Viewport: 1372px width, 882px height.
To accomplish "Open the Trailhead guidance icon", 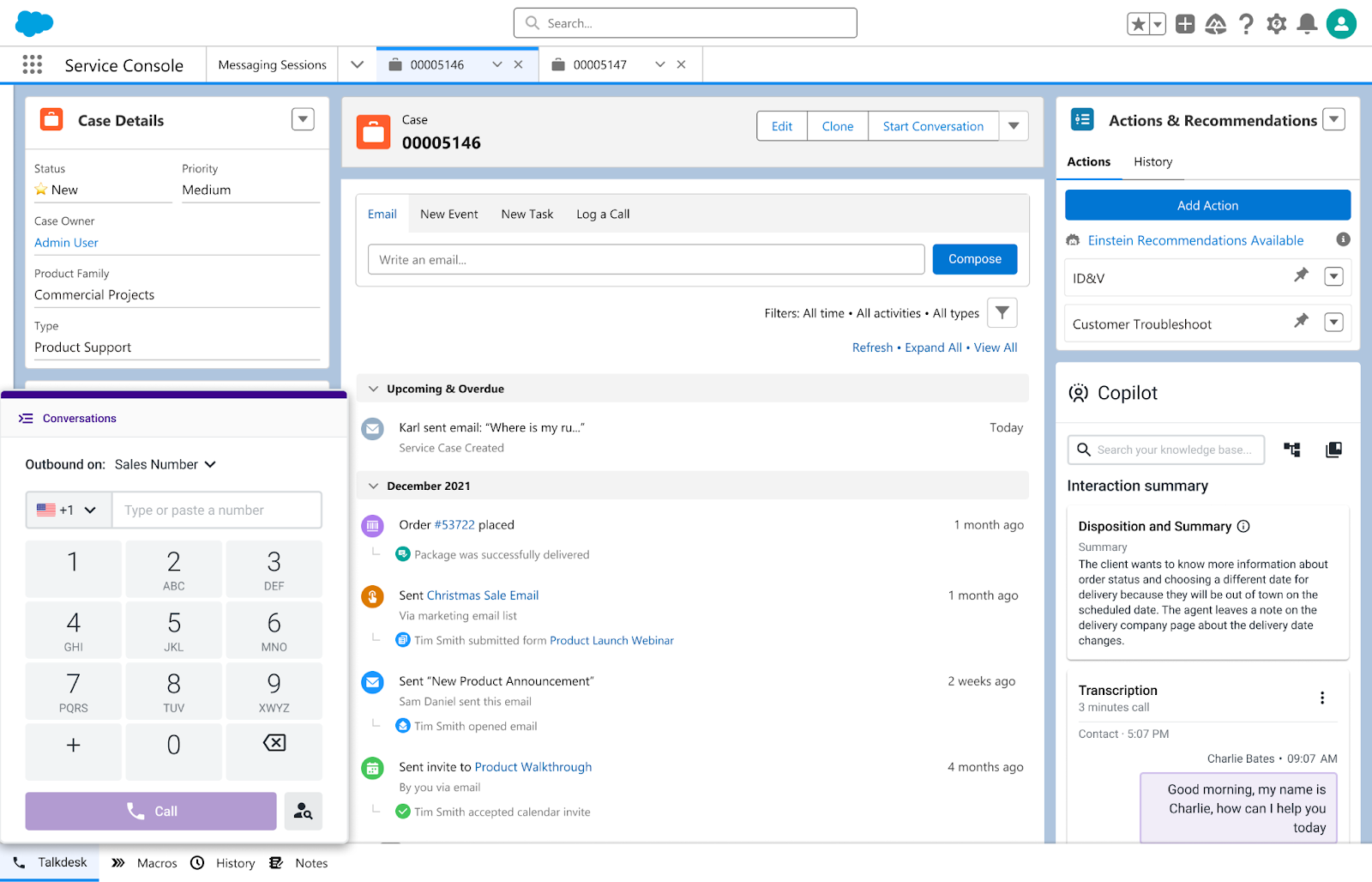I will [1216, 24].
